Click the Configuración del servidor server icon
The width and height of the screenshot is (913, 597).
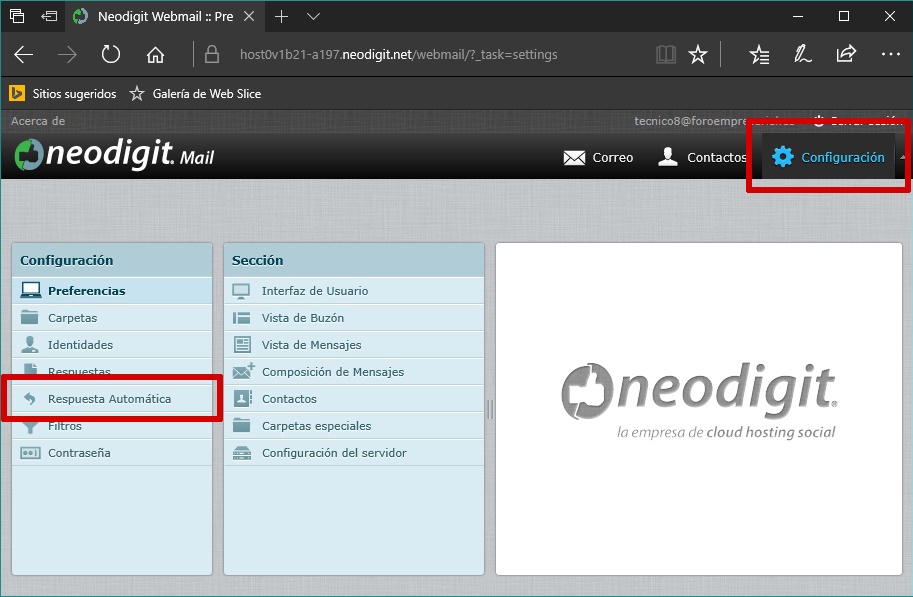(242, 453)
